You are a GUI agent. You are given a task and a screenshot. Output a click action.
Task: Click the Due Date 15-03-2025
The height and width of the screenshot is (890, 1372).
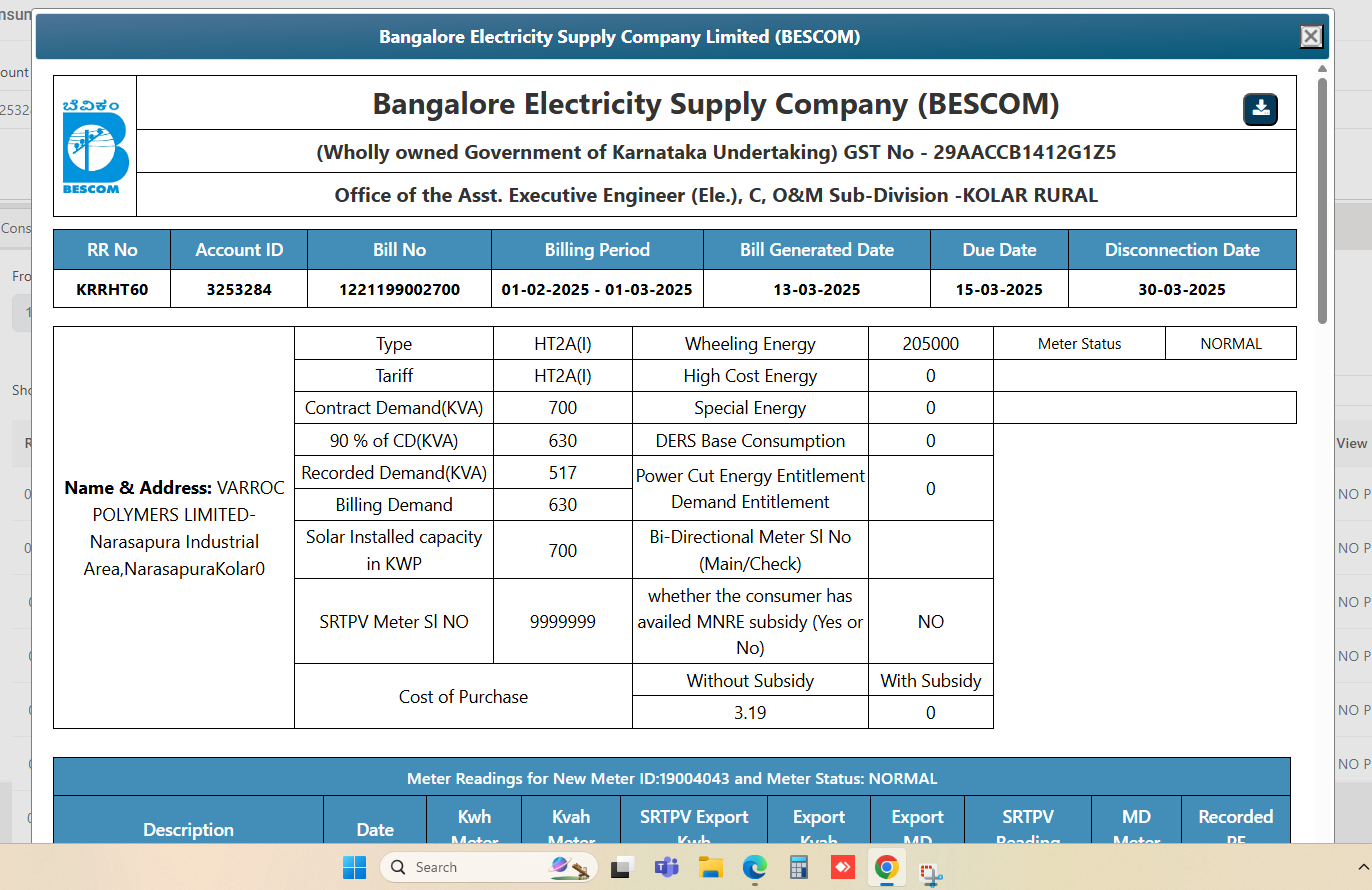(999, 290)
